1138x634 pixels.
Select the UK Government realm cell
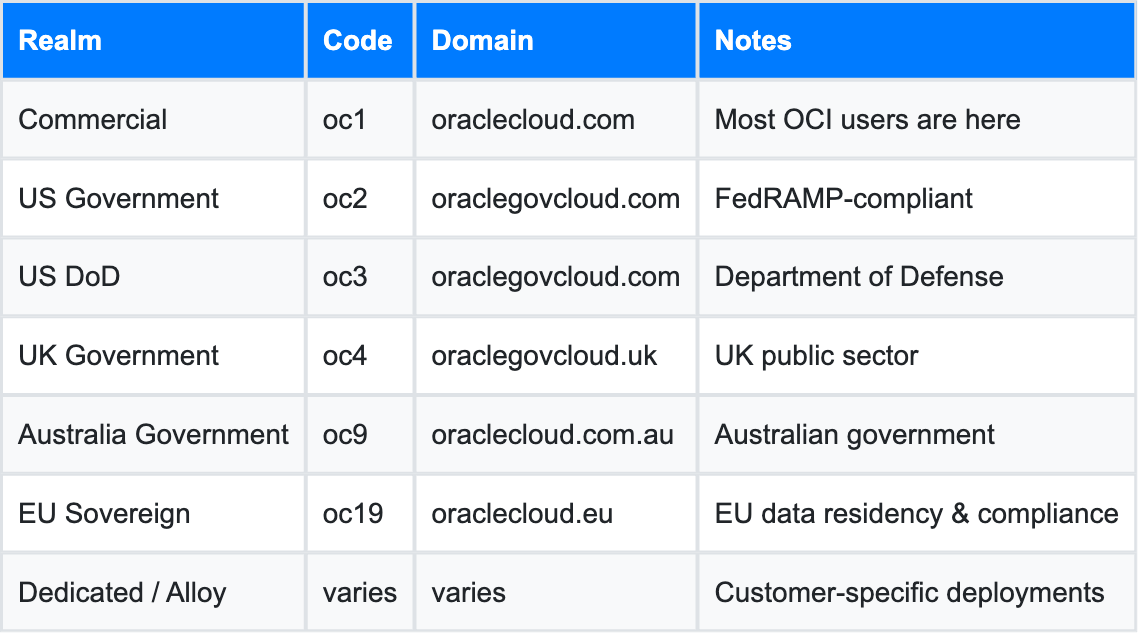154,356
